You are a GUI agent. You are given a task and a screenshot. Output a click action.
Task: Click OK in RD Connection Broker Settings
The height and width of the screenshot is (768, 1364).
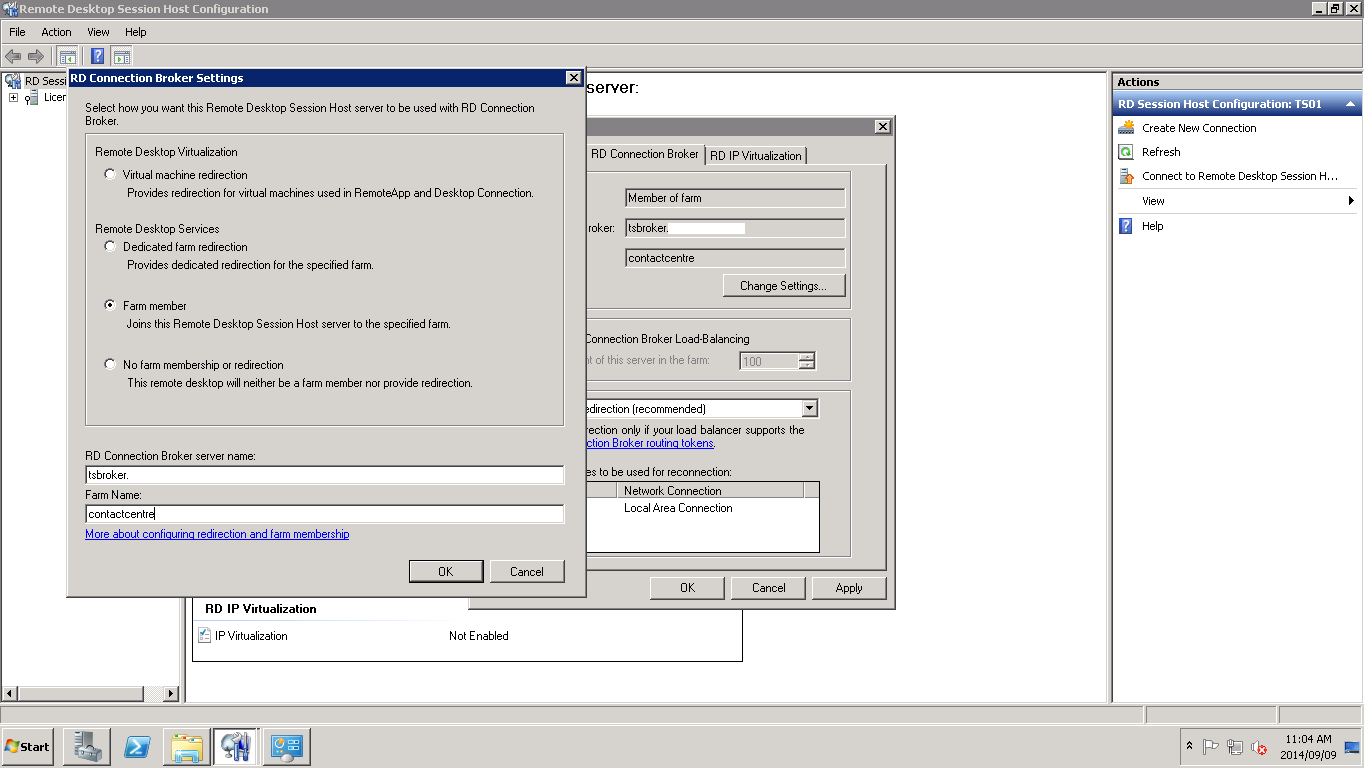(x=446, y=571)
